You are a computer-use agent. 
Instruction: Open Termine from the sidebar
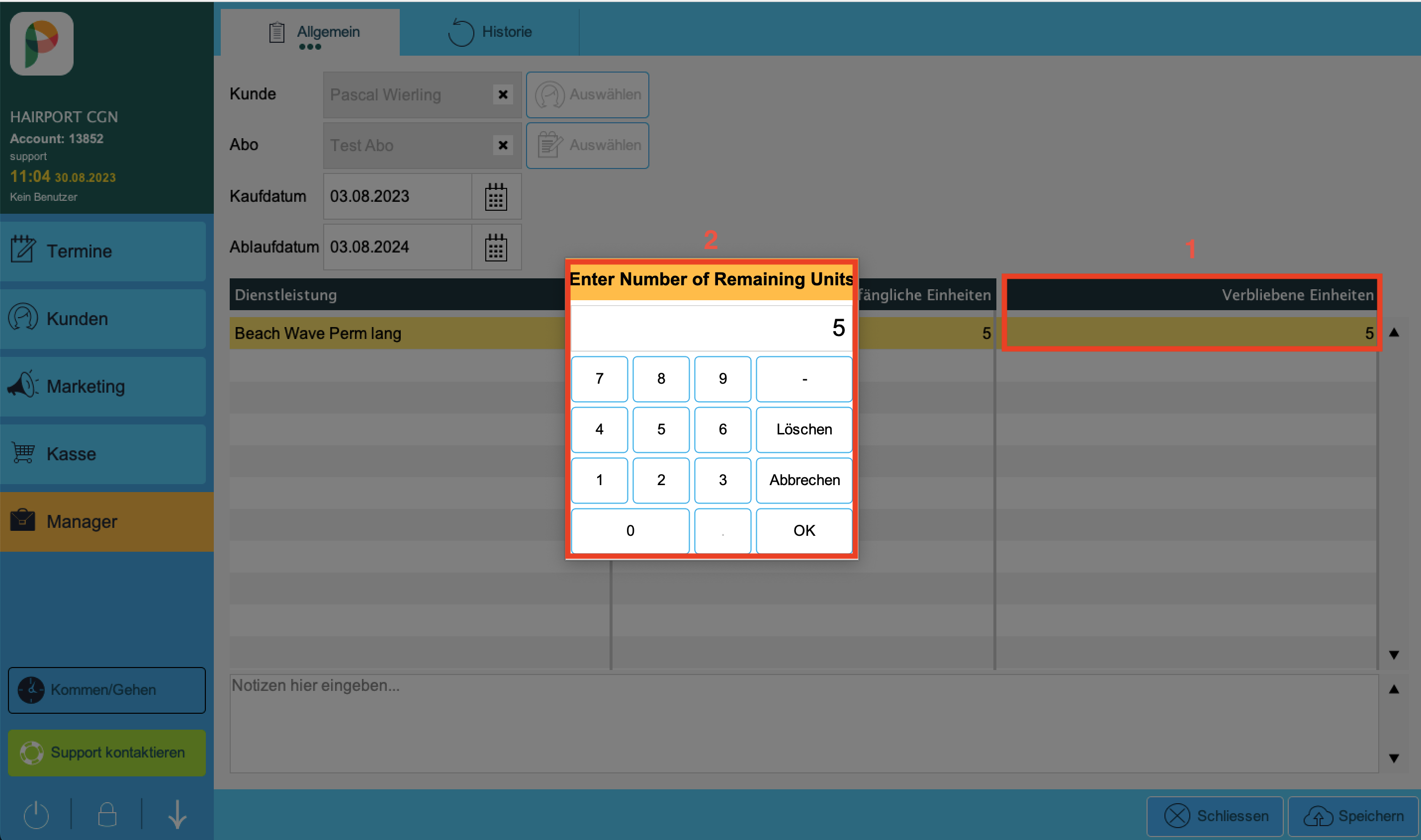point(103,252)
